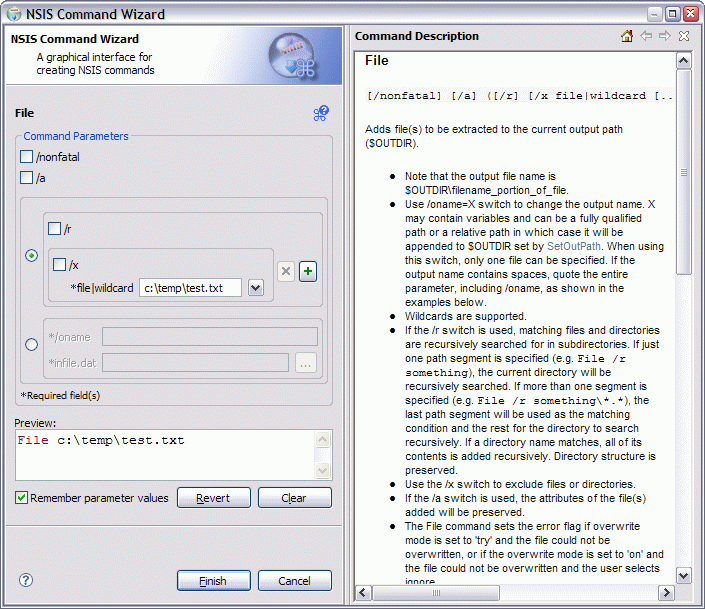The image size is (705, 609).
Task: Click the description vertical scrollbar thumb
Action: point(684,172)
